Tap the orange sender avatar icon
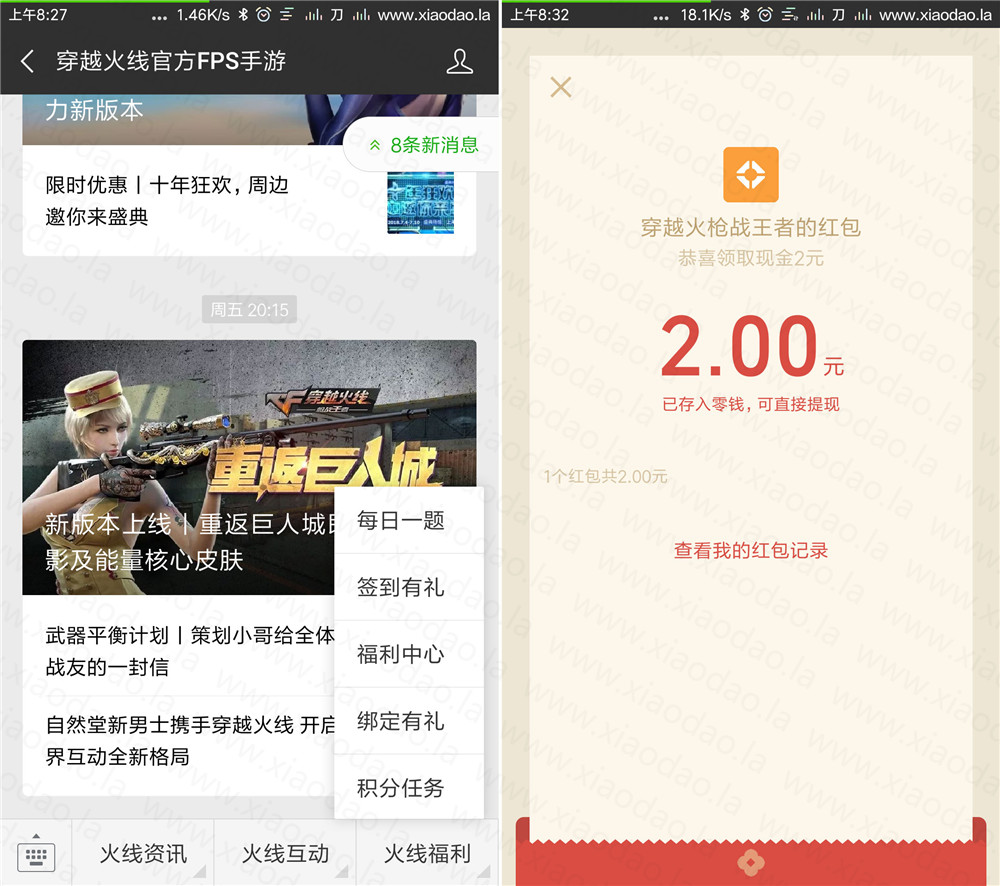Image resolution: width=1000 pixels, height=886 pixels. (751, 174)
